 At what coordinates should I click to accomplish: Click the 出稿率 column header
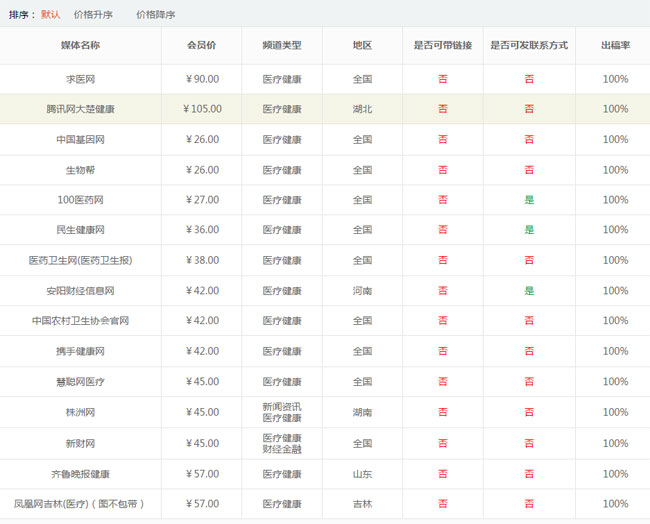pos(615,46)
